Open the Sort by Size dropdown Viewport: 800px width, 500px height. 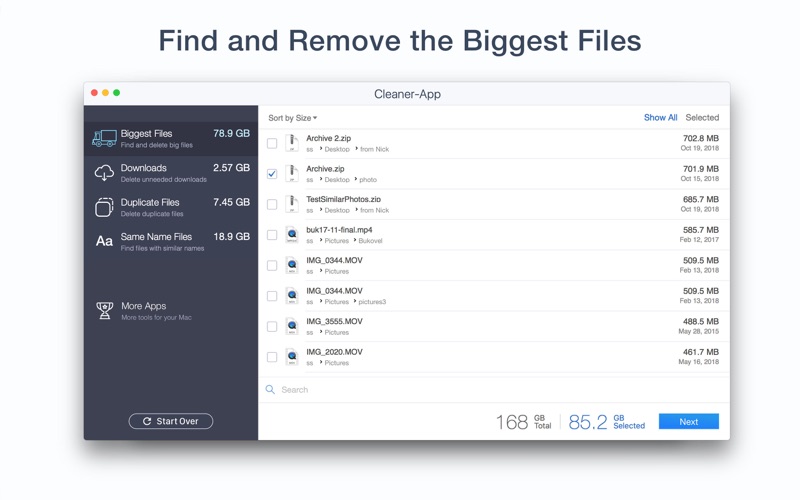[x=292, y=118]
